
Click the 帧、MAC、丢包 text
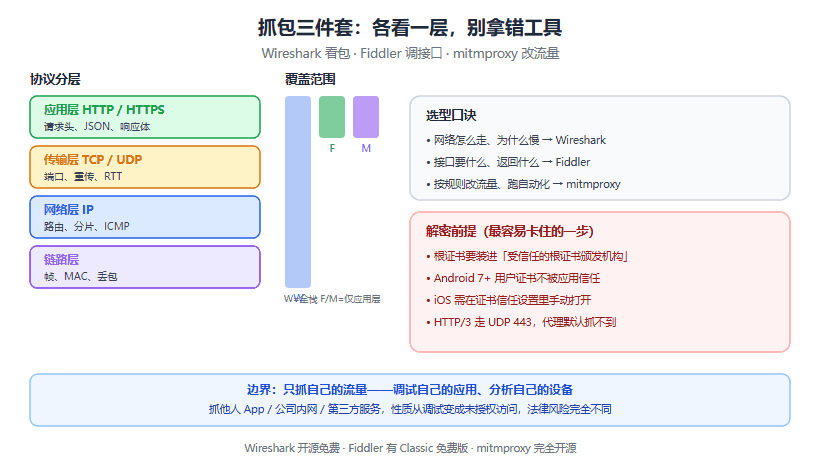pos(81,277)
